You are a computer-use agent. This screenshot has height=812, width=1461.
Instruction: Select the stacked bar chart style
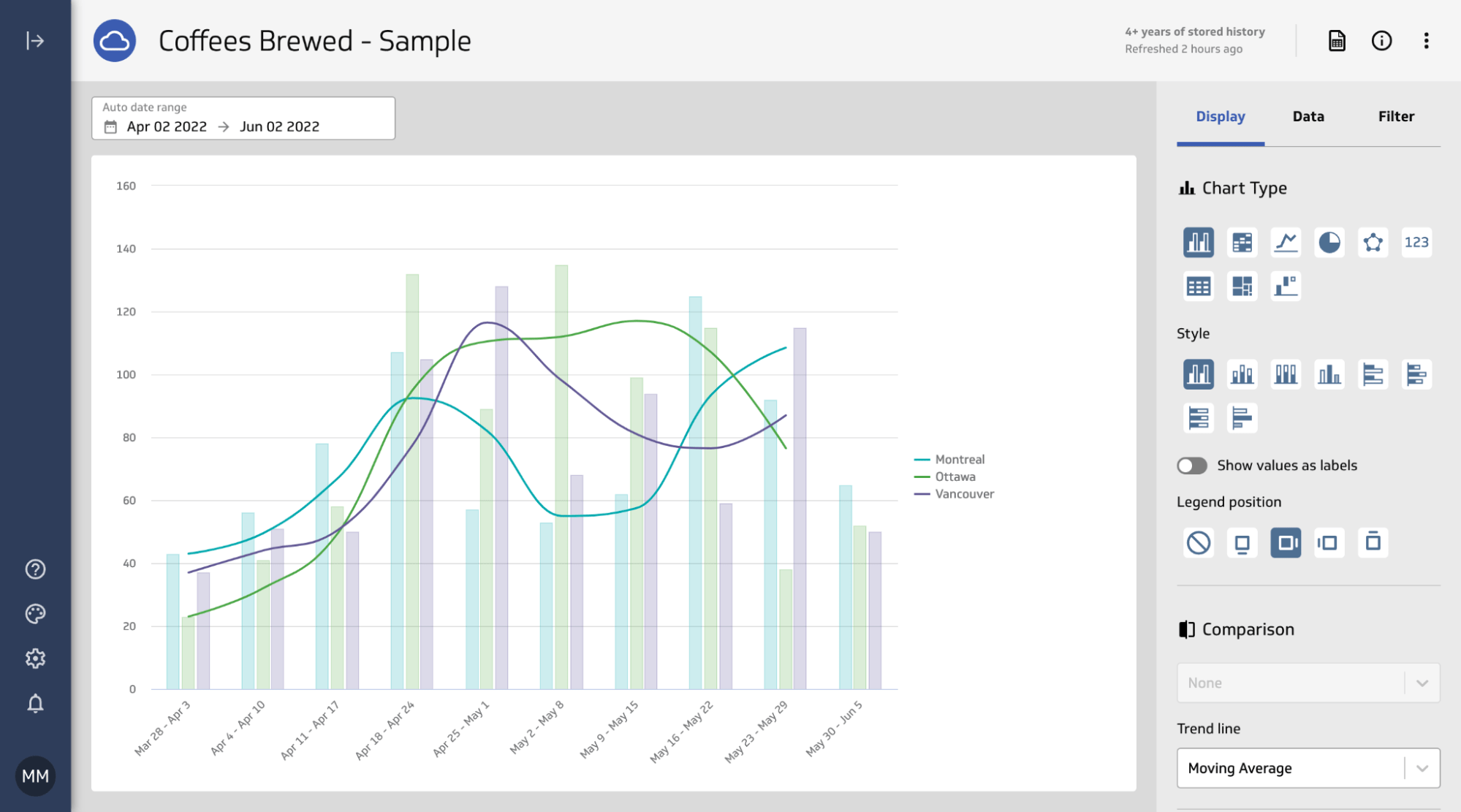pos(1242,374)
